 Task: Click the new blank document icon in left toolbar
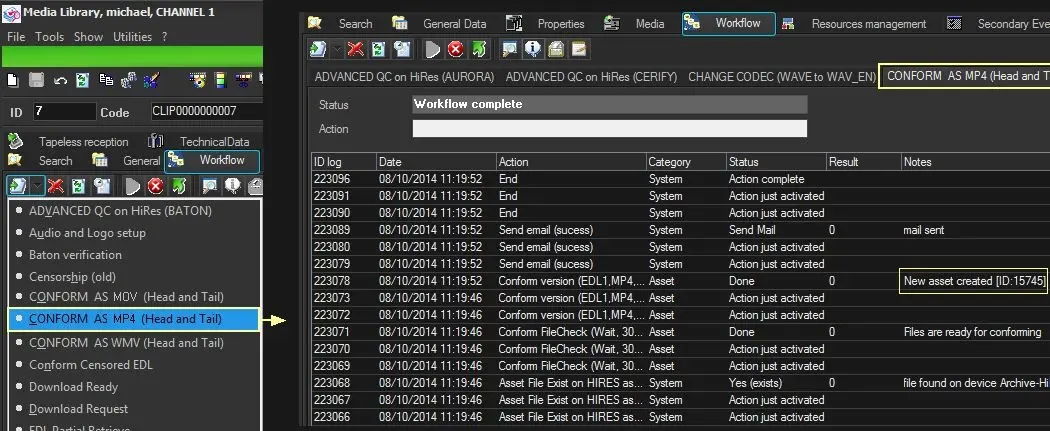coord(13,79)
